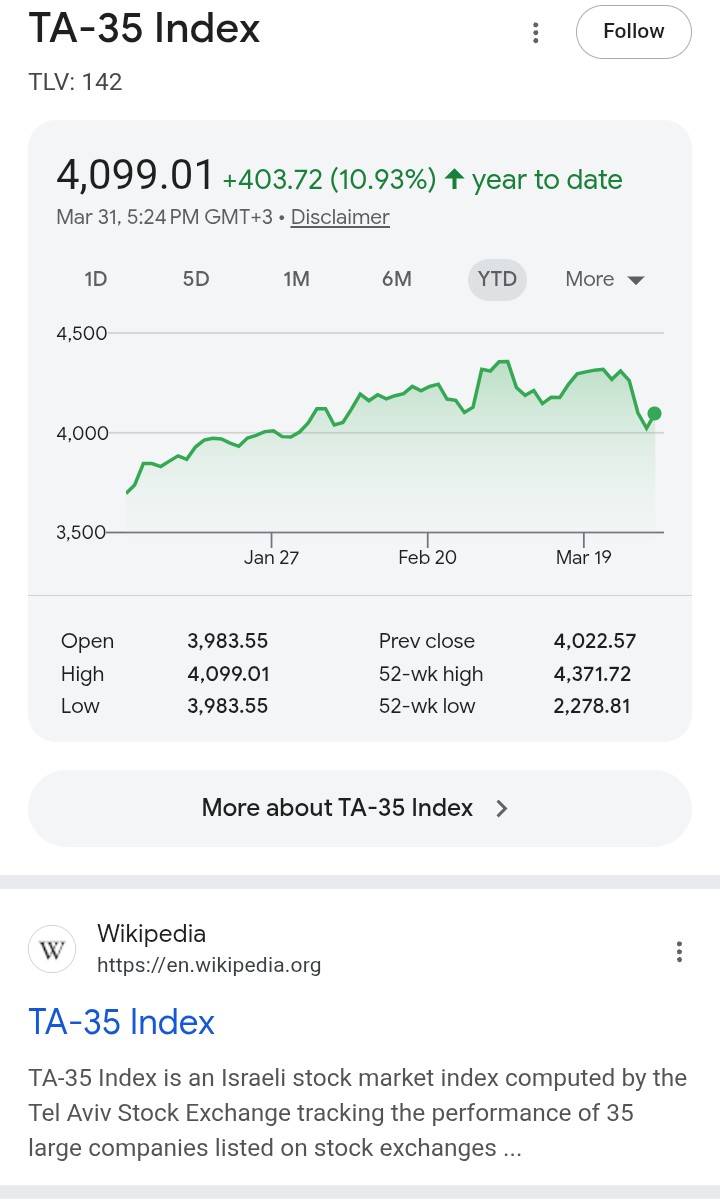Viewport: 720px width, 1201px height.
Task: Switch chart to 5D range
Action: click(196, 279)
